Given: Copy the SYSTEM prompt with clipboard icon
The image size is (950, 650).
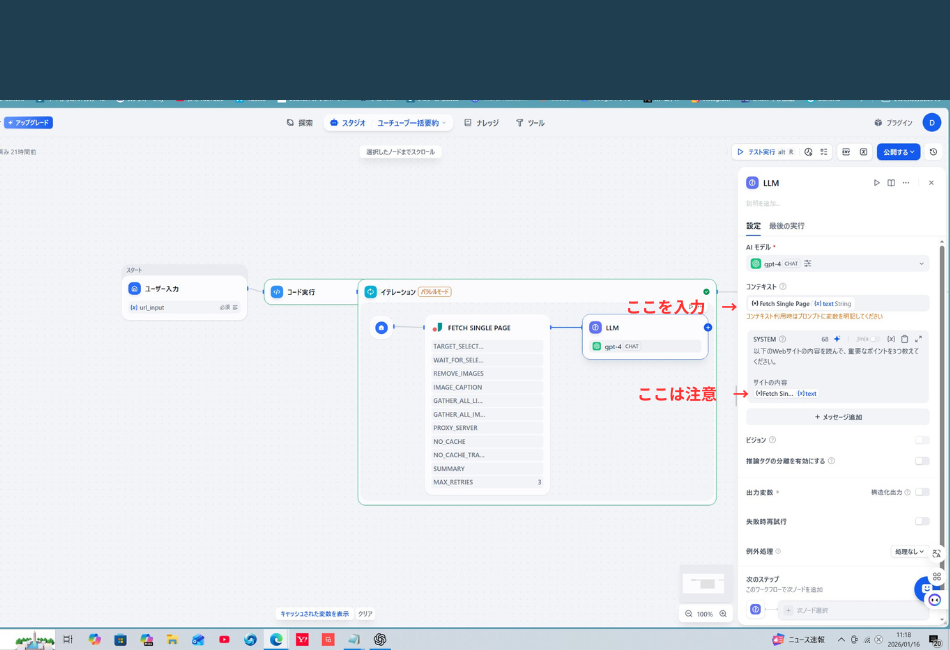Looking at the screenshot, I should (904, 339).
